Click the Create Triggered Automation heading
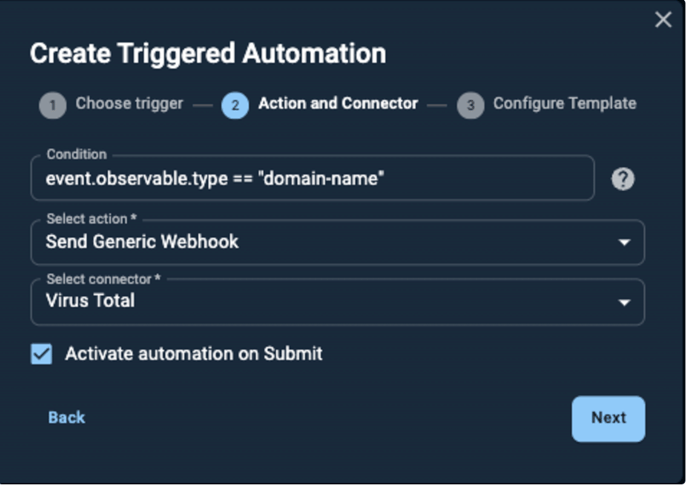688x486 pixels. click(x=208, y=54)
